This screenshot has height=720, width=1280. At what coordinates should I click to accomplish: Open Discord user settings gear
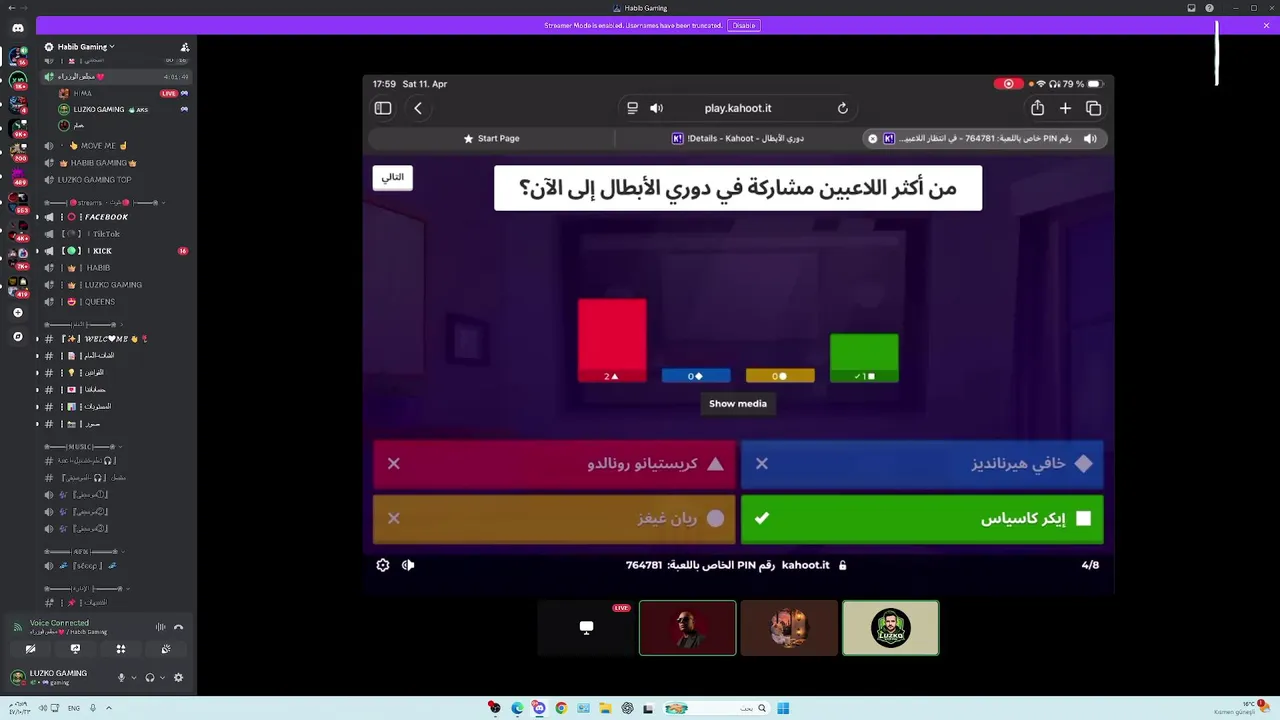pyautogui.click(x=179, y=677)
